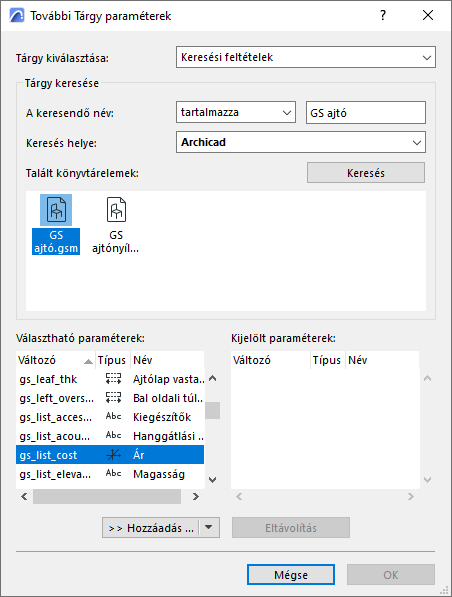Open the help question mark button

pyautogui.click(x=383, y=16)
